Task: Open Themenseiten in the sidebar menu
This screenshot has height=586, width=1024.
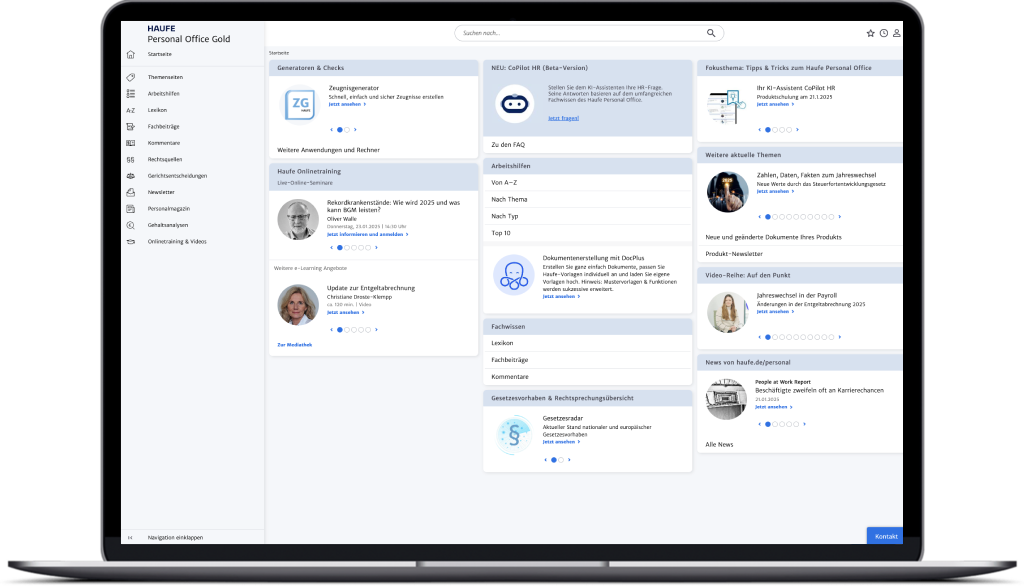Action: (x=165, y=77)
